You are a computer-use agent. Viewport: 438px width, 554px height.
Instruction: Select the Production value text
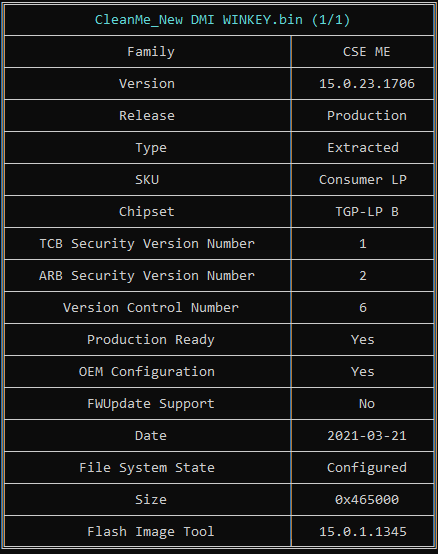[366, 116]
